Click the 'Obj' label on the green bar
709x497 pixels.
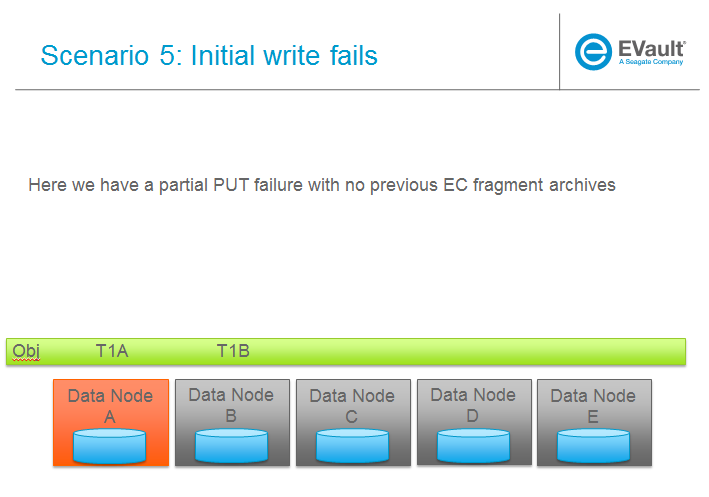click(x=26, y=351)
